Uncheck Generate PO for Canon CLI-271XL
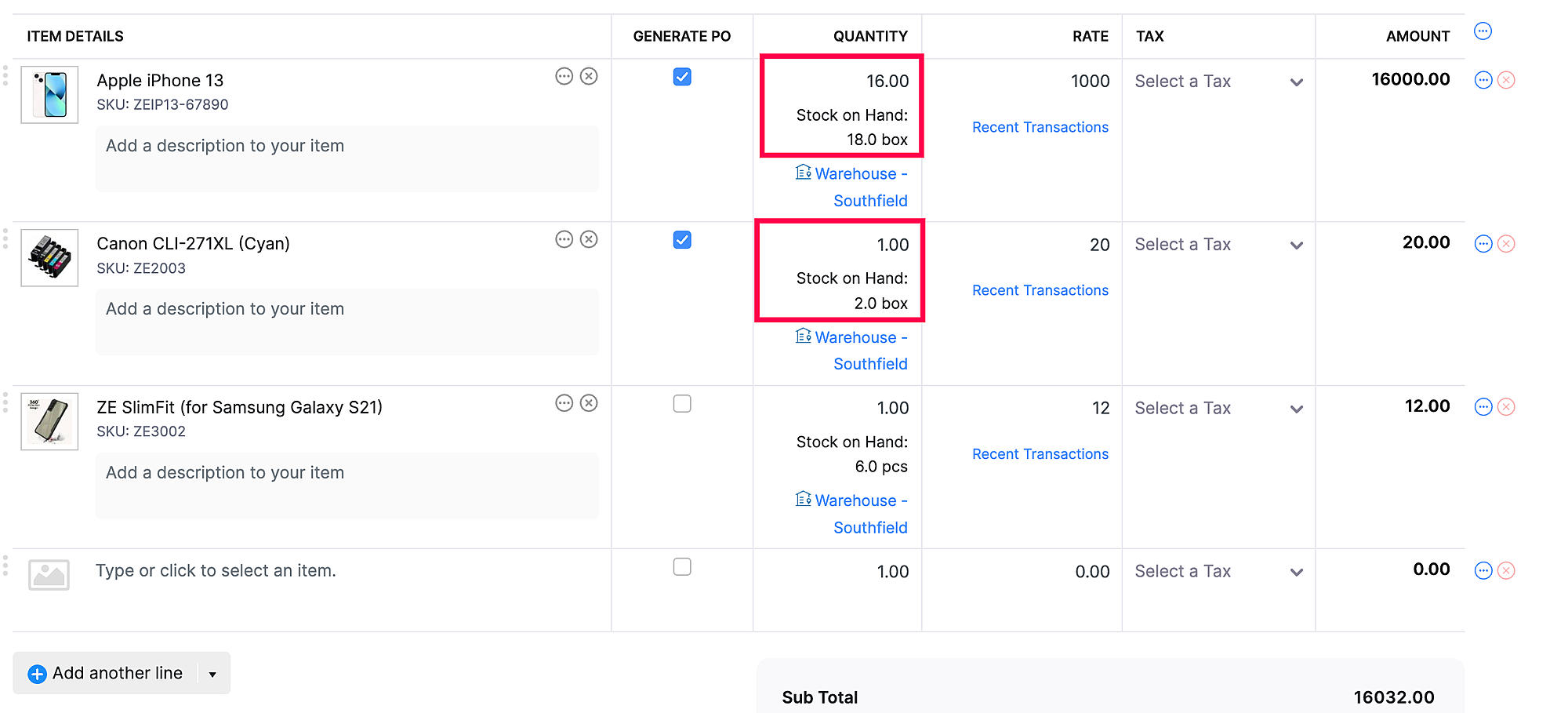The height and width of the screenshot is (713, 1568). point(681,240)
